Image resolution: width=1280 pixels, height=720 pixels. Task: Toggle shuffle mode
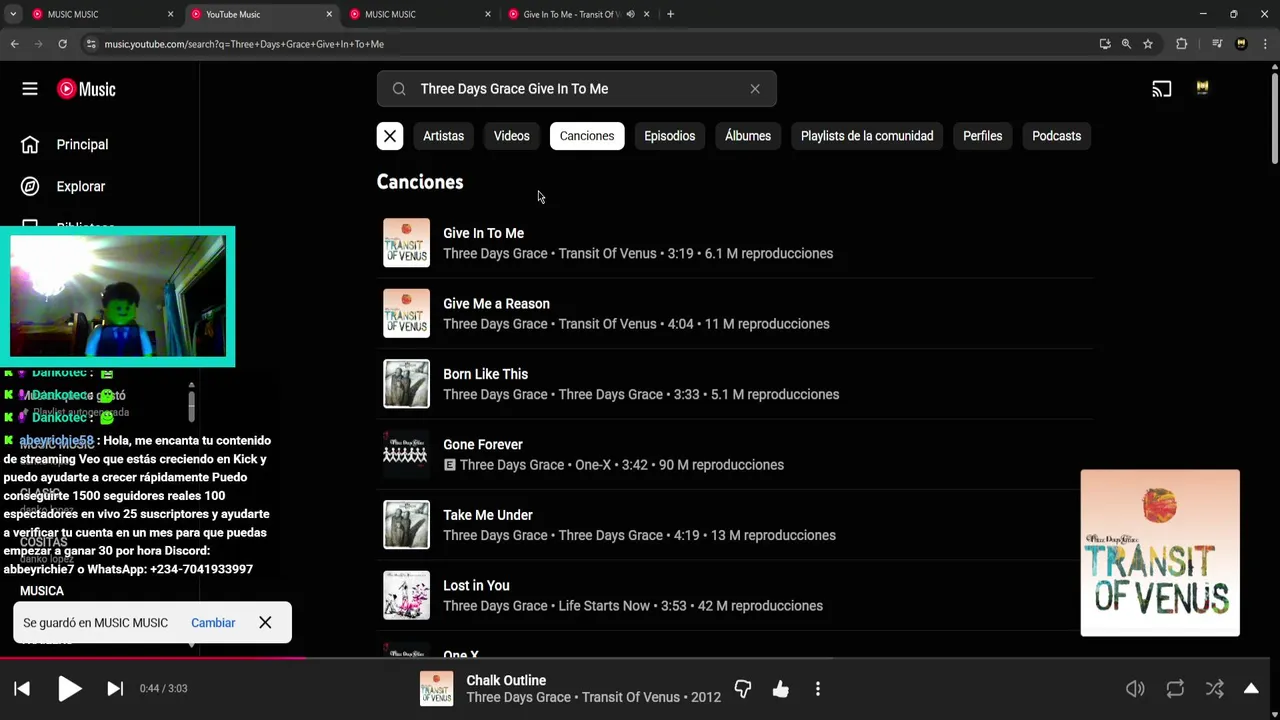[1214, 689]
